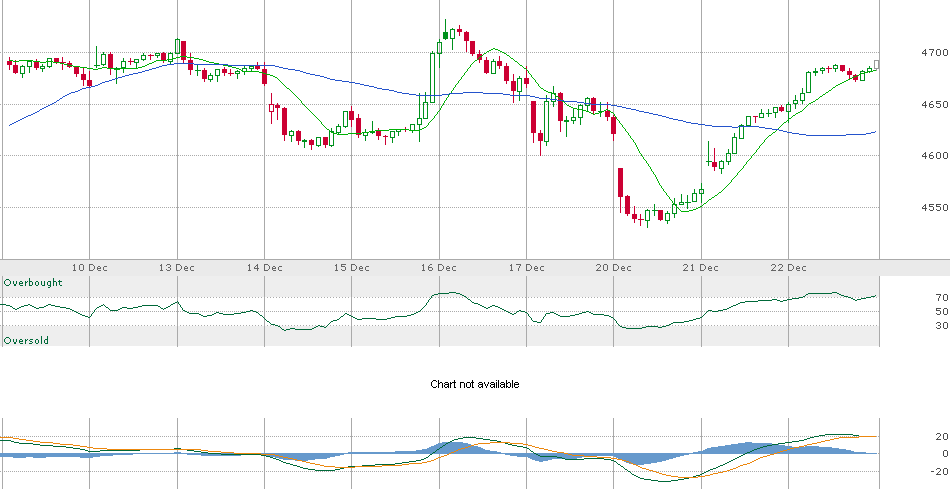Click the 14 Dec date label
The height and width of the screenshot is (489, 950).
point(265,267)
